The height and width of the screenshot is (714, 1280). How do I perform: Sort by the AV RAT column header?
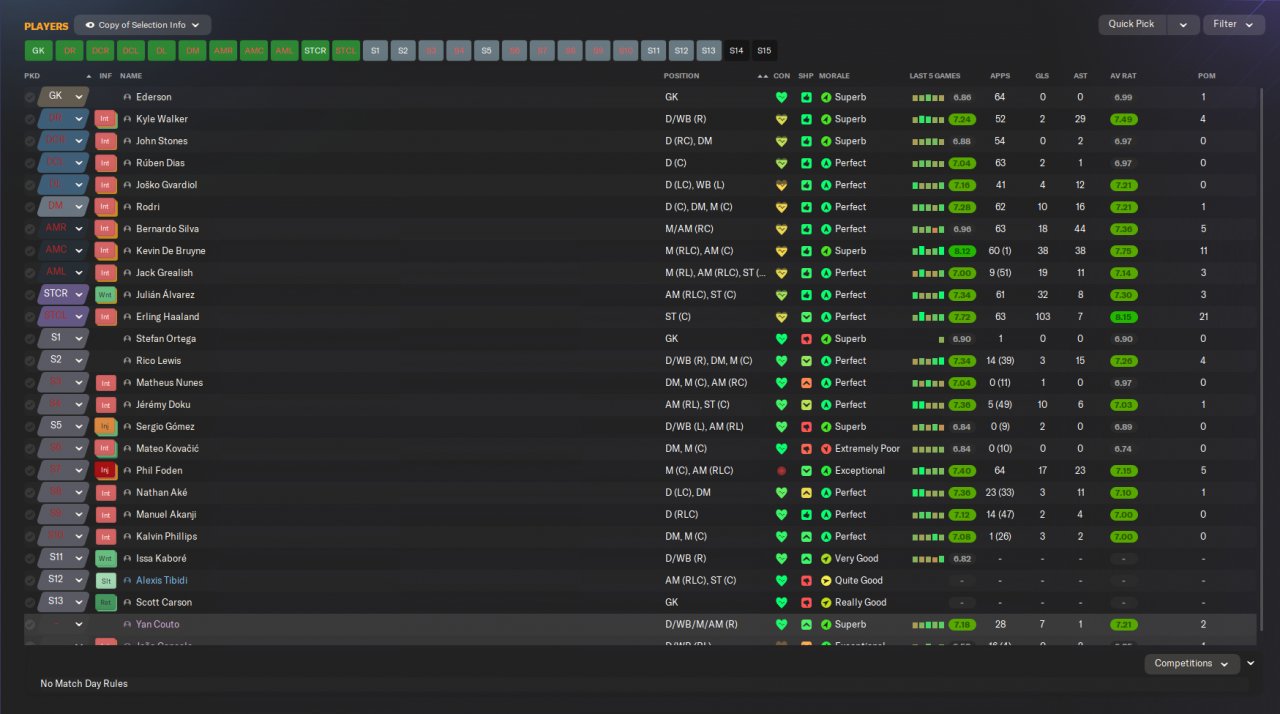1123,76
